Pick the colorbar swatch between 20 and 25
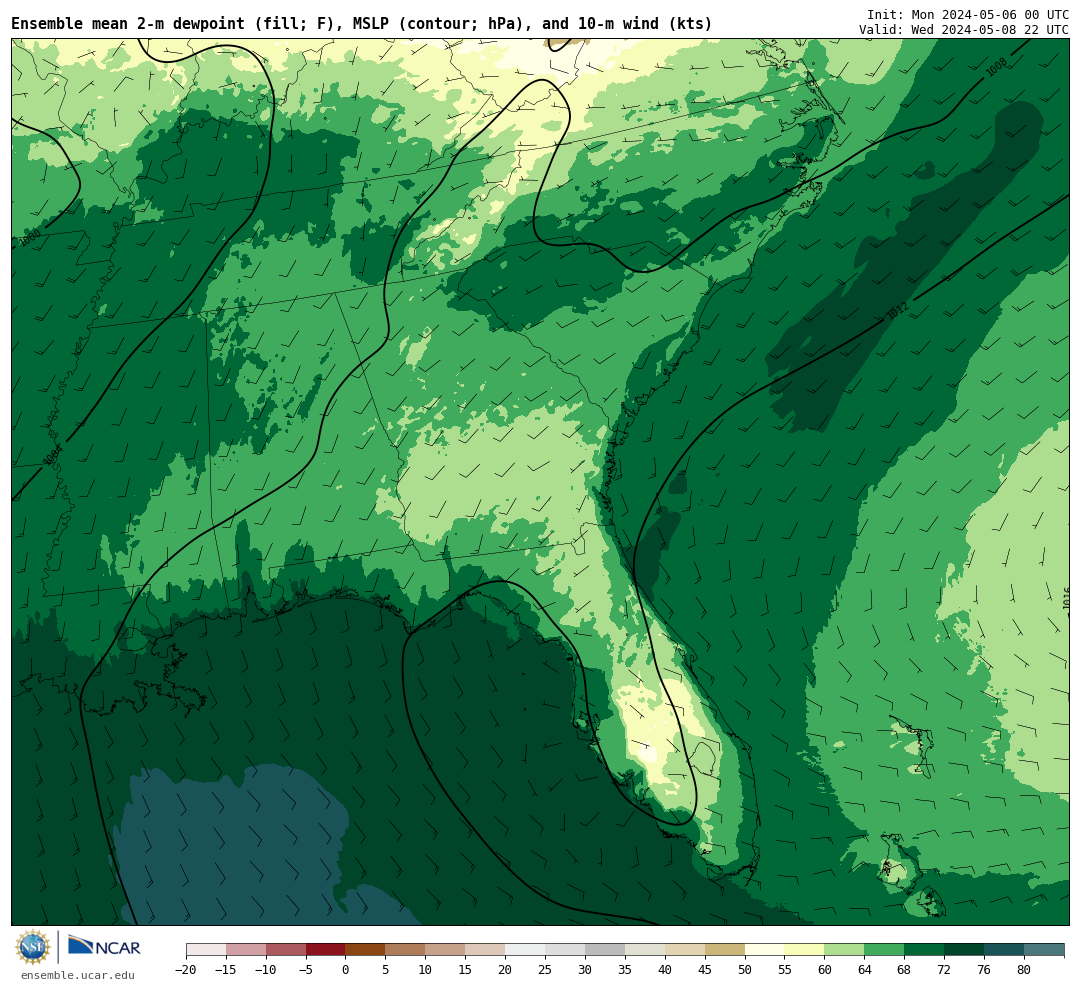This screenshot has height=988, width=1080. tap(526, 950)
